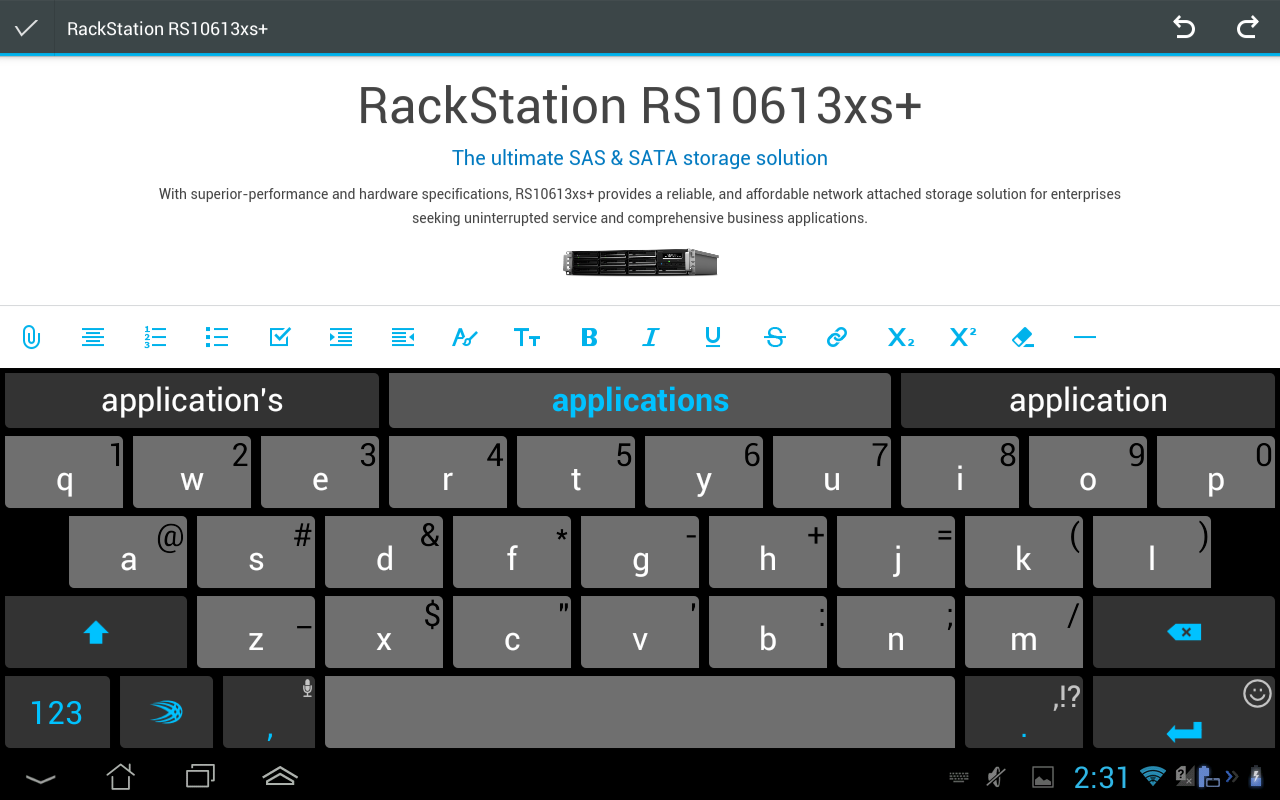
Task: Clear formatting with the eraser icon
Action: point(1022,337)
